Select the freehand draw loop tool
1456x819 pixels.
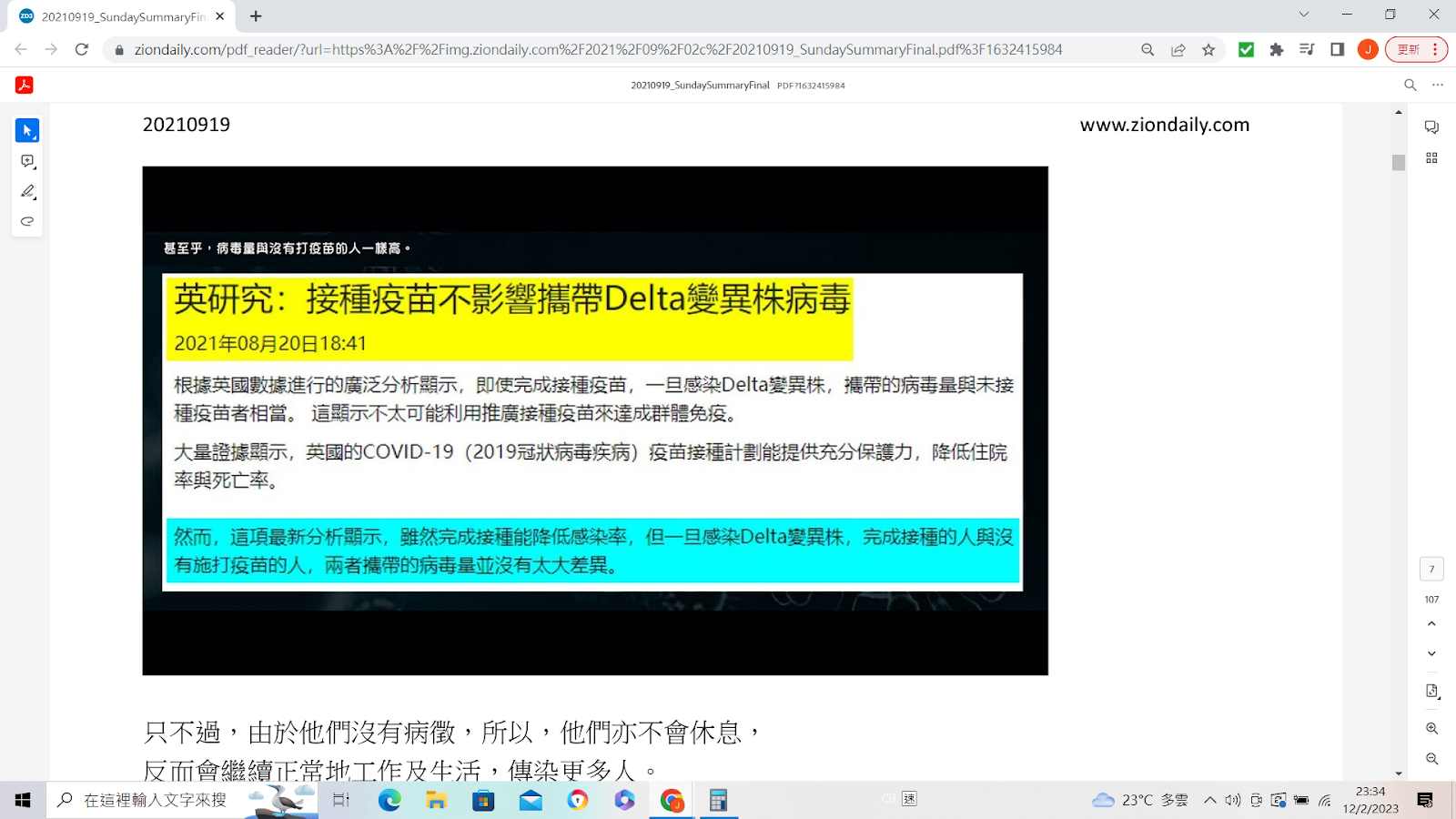click(x=27, y=221)
